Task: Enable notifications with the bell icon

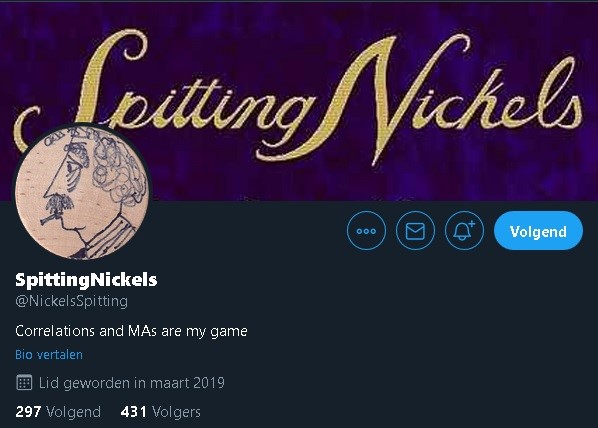Action: coord(464,231)
